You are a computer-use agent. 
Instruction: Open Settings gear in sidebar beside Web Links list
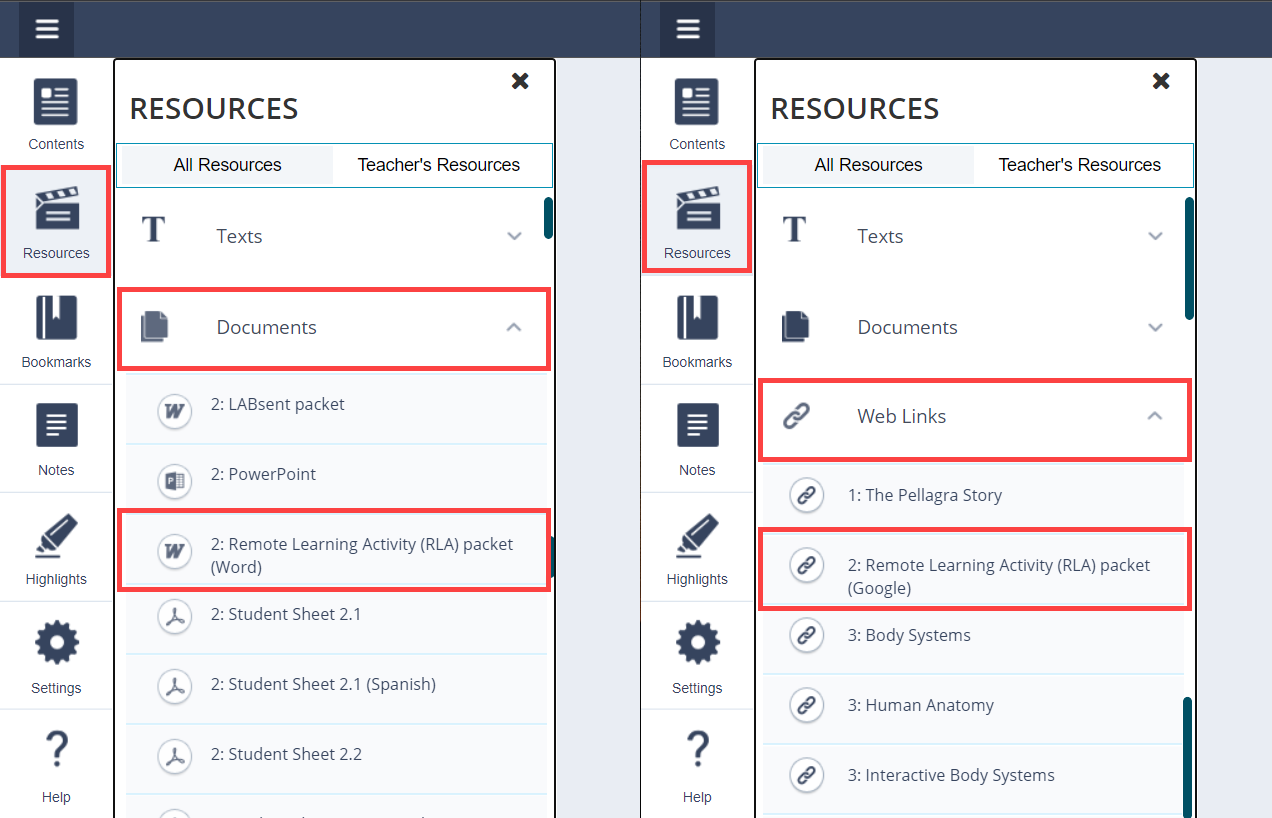697,657
